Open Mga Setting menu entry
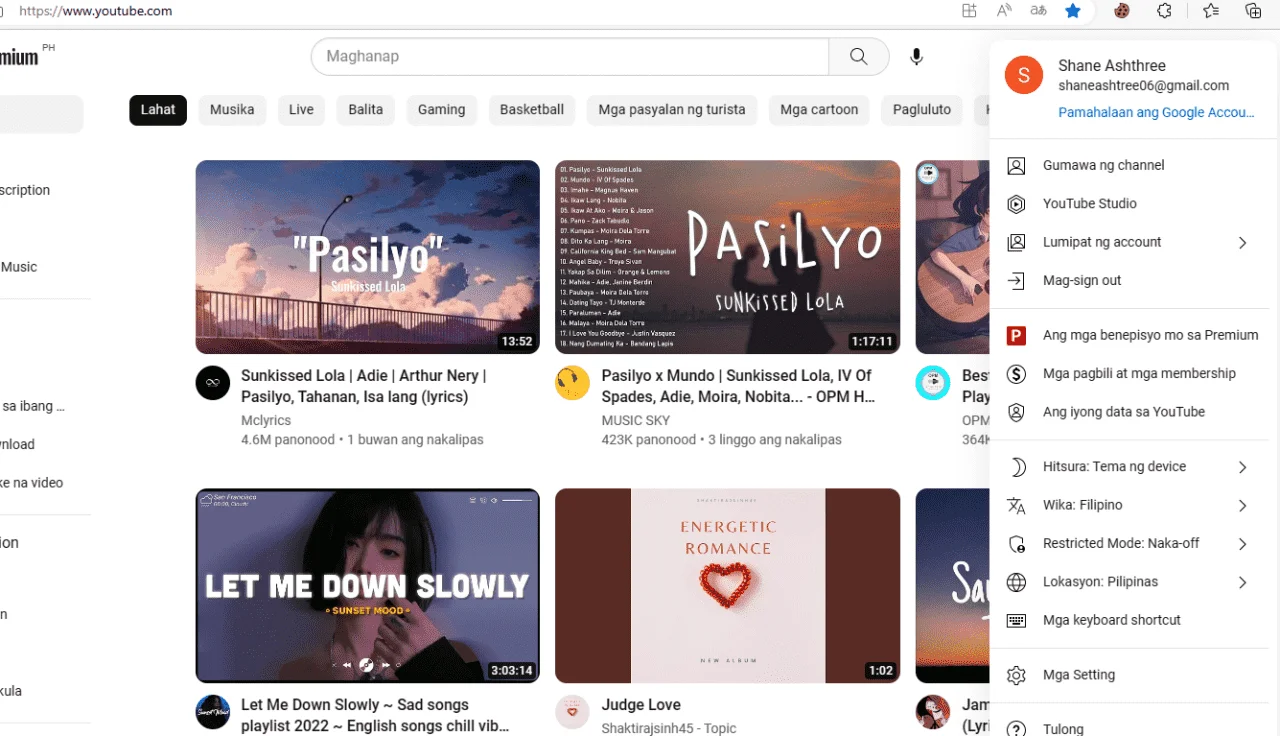Screen dimensions: 1280x736 click(1135, 675)
